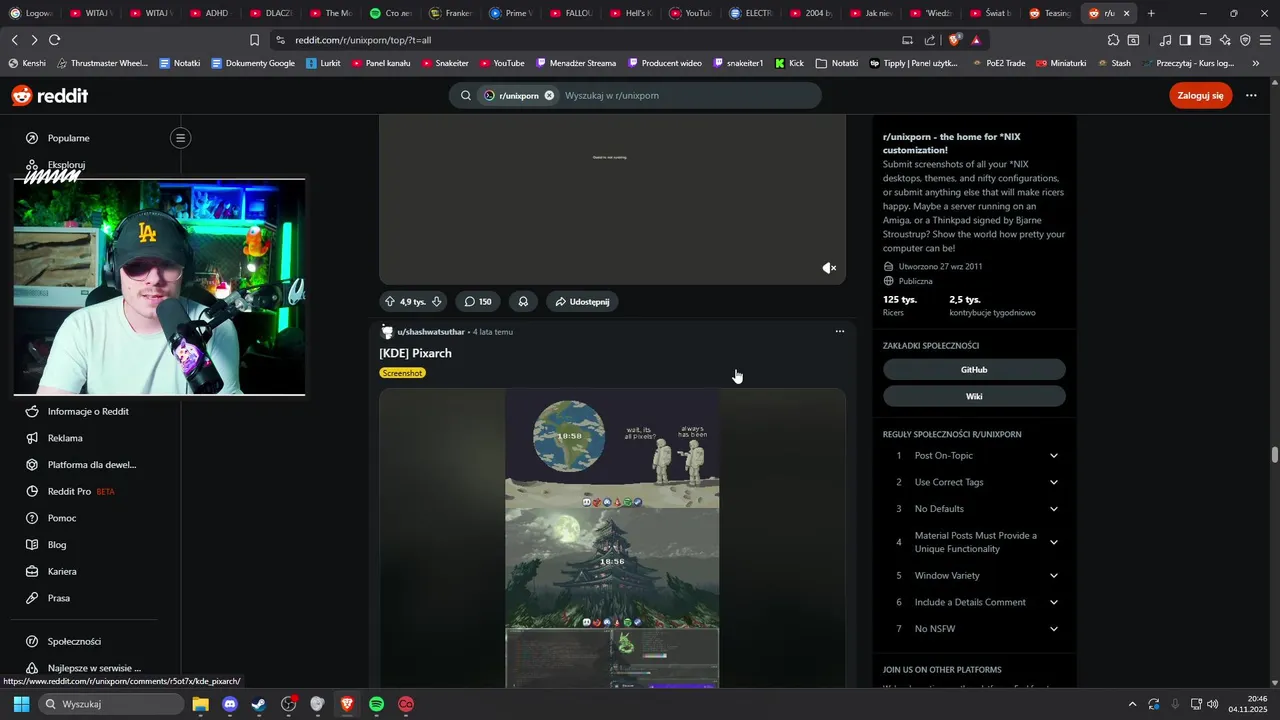Open File Explorer from the taskbar

click(x=200, y=704)
